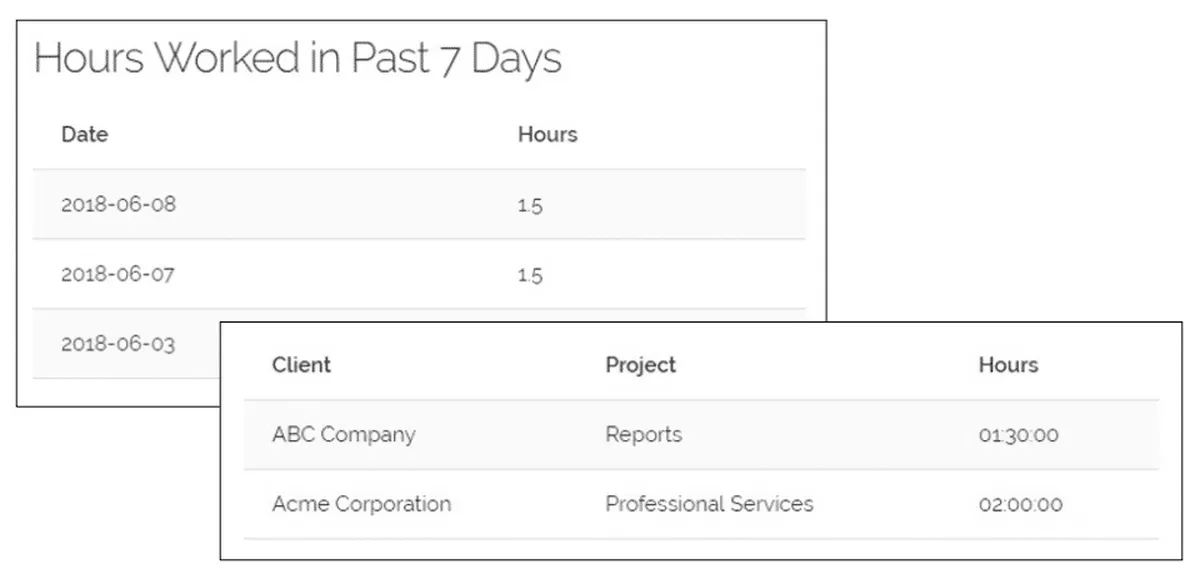This screenshot has height=579, width=1200.
Task: Select the 1.5 hours value for 2018-06-07
Action: coord(530,275)
